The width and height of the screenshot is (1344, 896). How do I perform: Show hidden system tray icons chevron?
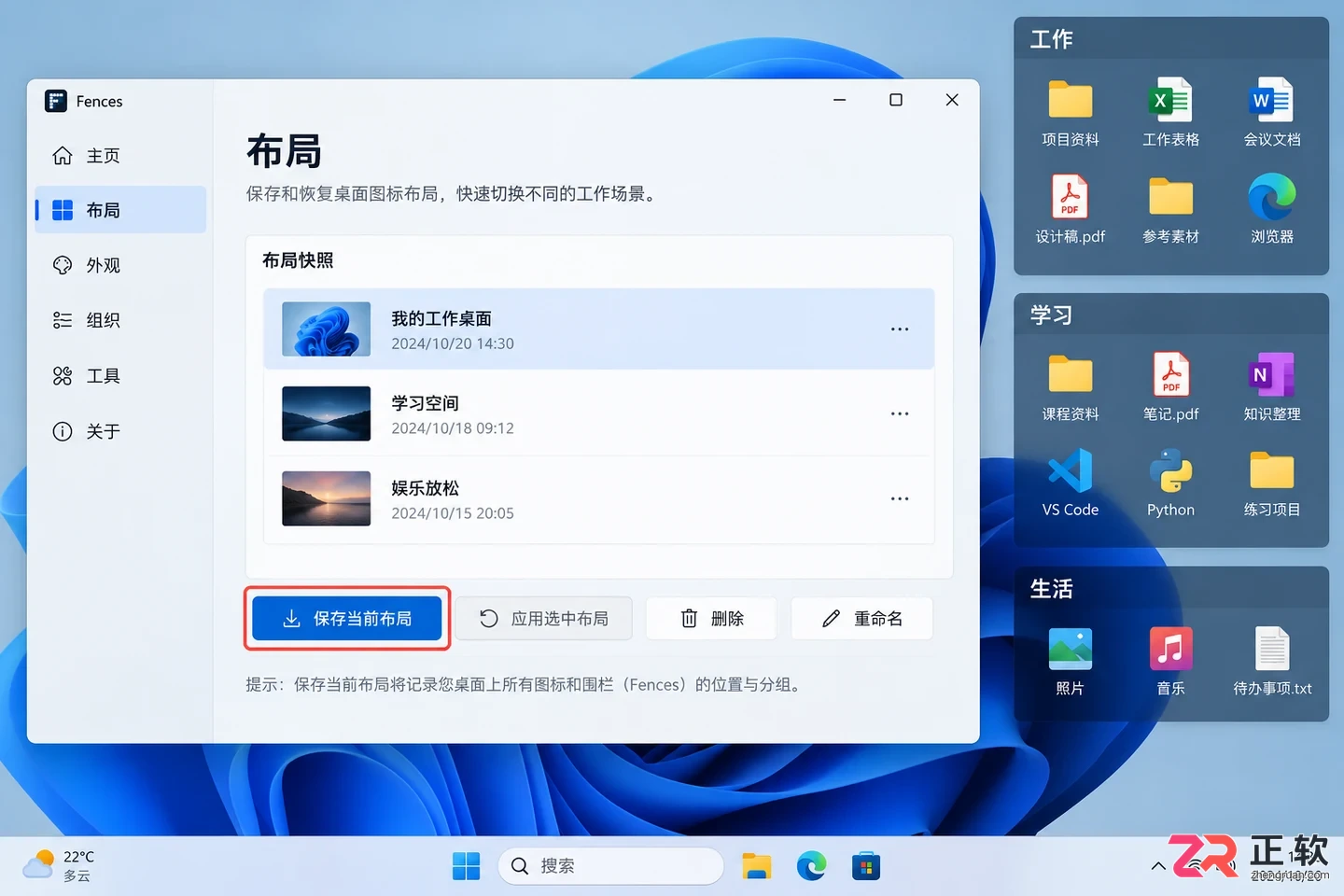click(1158, 866)
